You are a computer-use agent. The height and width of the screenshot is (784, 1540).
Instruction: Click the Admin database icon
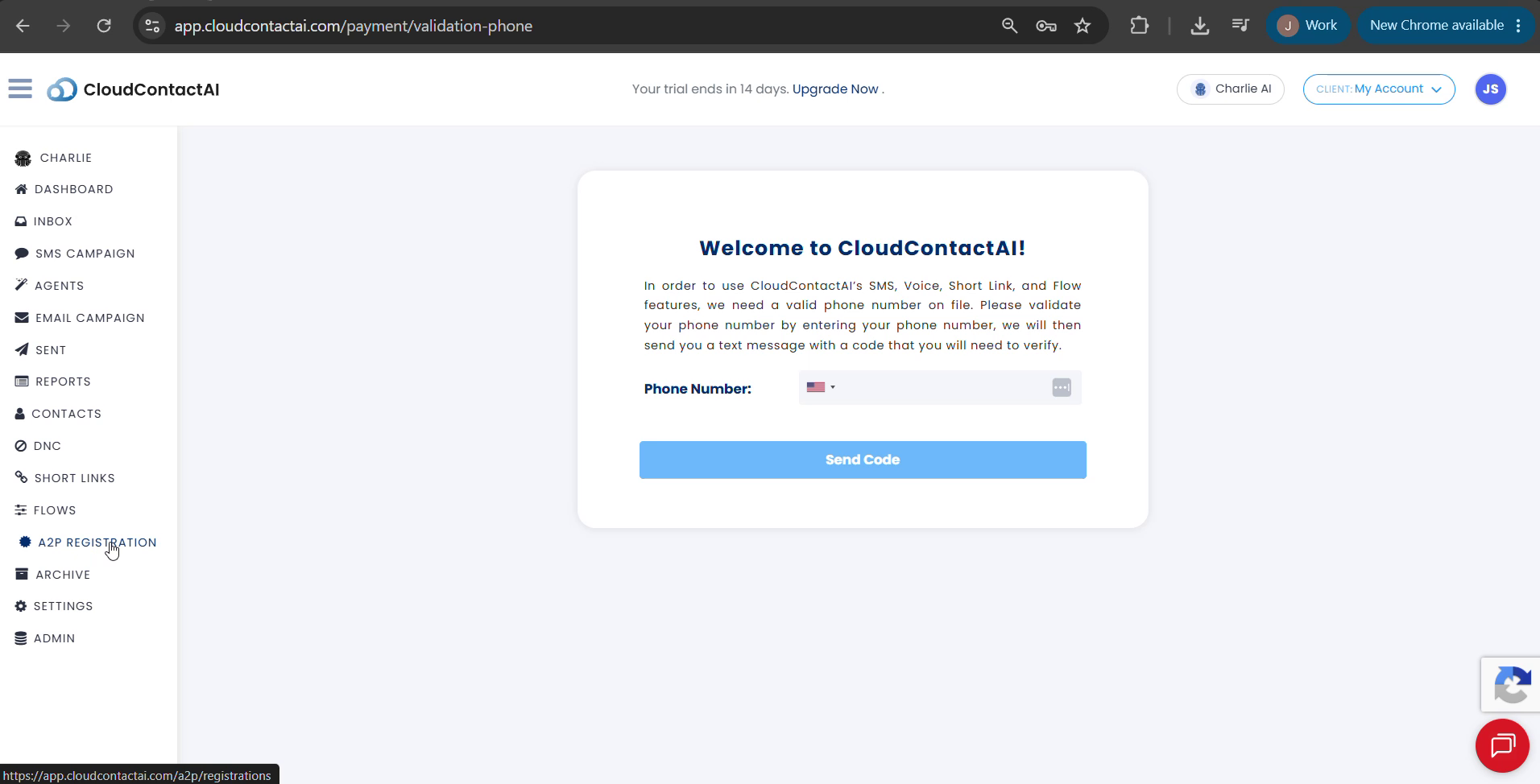point(21,638)
